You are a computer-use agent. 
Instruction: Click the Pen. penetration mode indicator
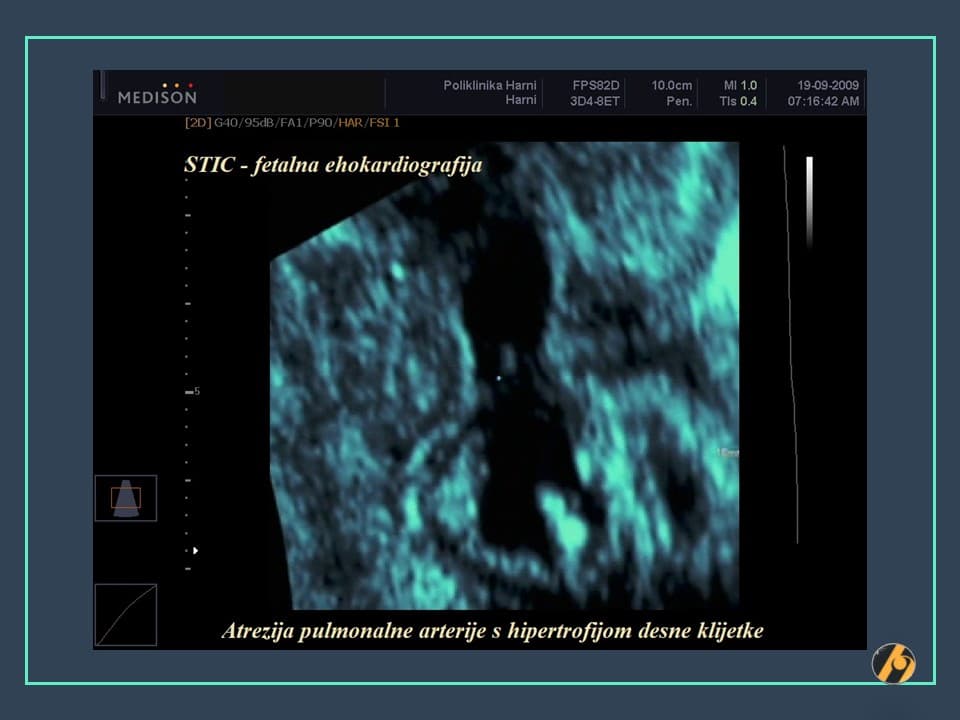(x=678, y=99)
